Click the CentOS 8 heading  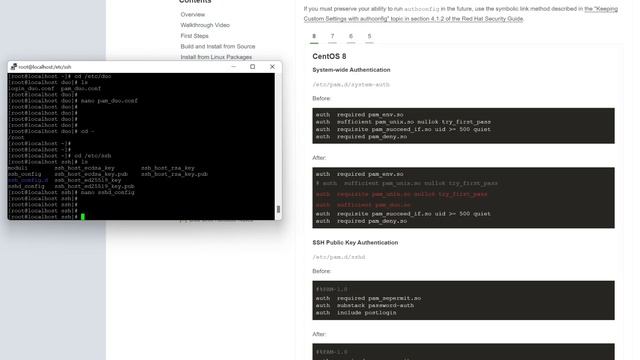coord(329,56)
